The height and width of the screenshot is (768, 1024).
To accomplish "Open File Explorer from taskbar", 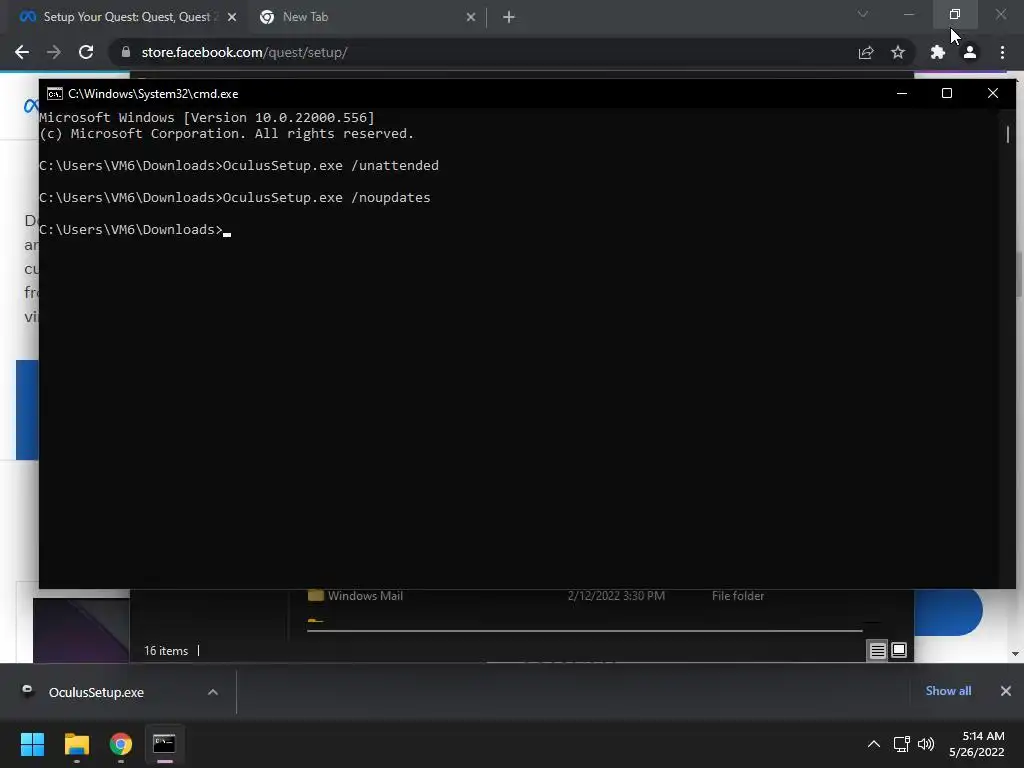I will pyautogui.click(x=76, y=744).
